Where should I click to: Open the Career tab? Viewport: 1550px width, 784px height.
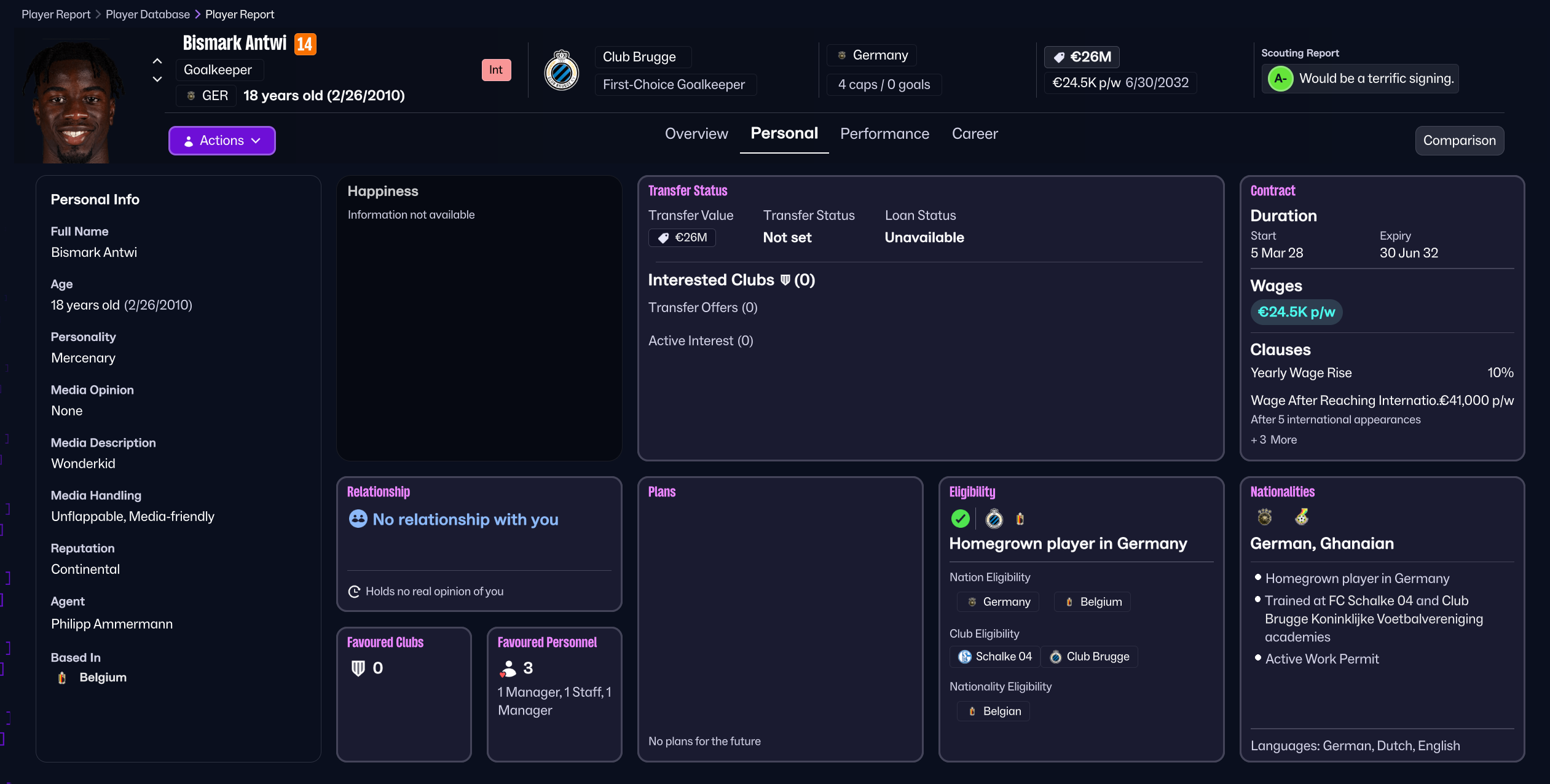click(x=974, y=134)
